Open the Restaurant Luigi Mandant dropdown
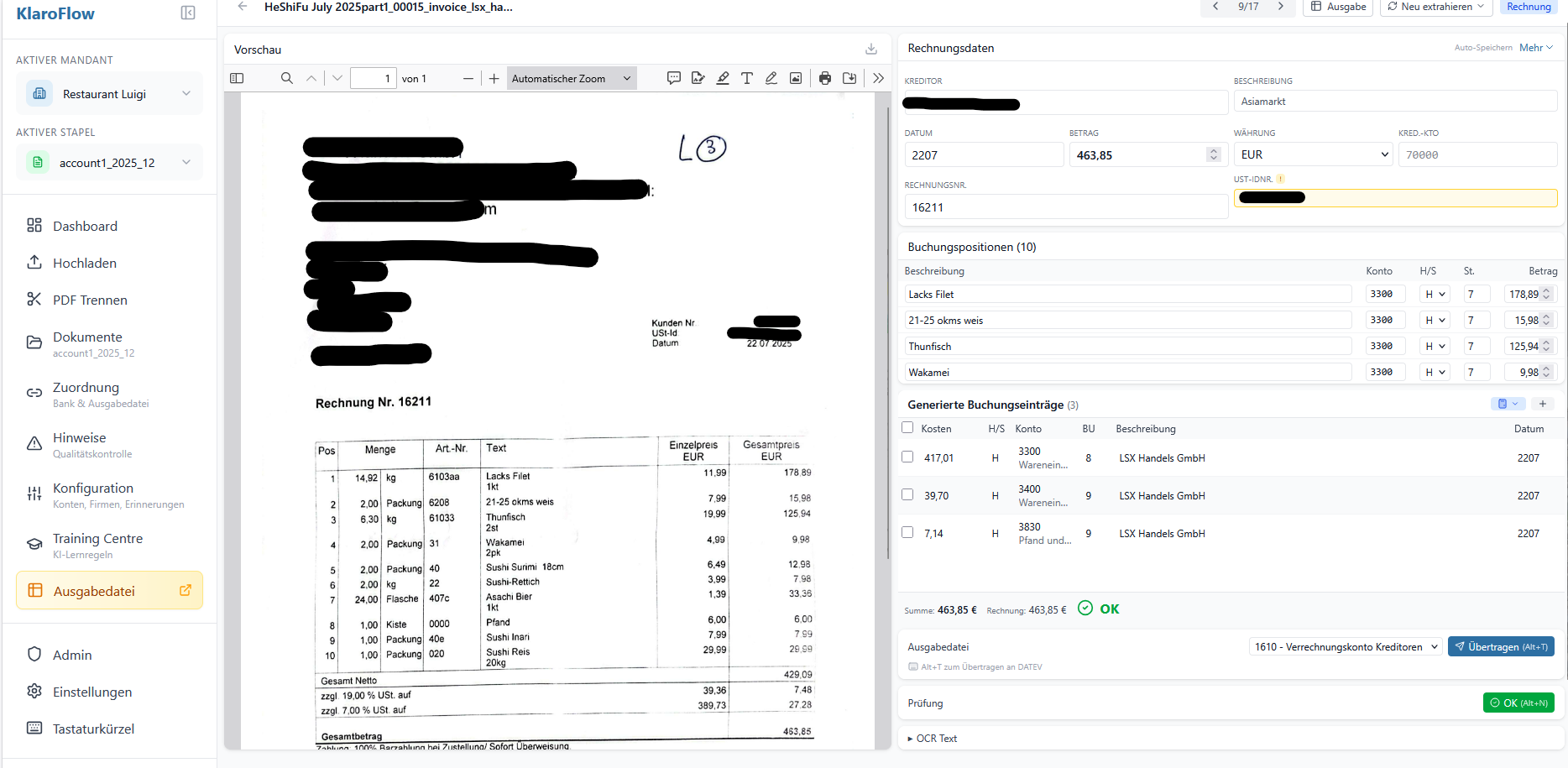 point(109,93)
